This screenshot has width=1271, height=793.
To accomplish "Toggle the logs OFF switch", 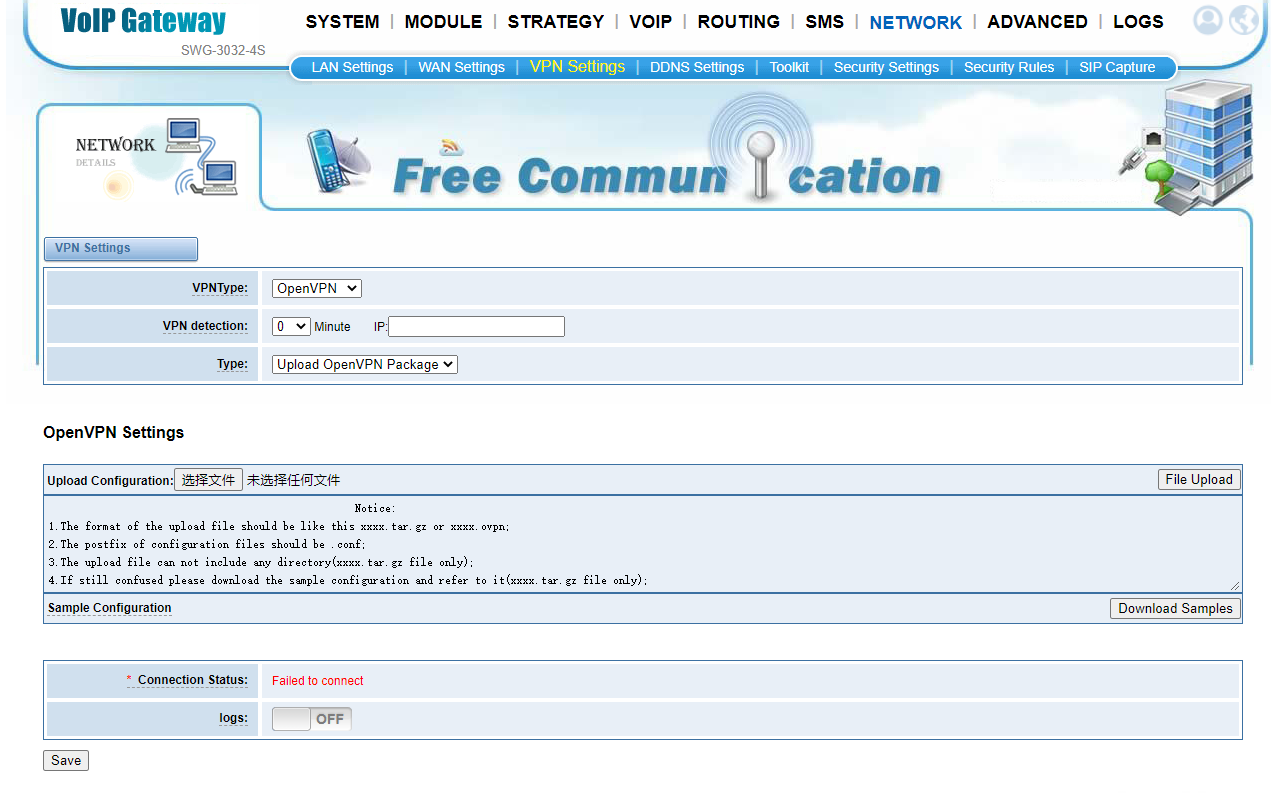I will [312, 719].
